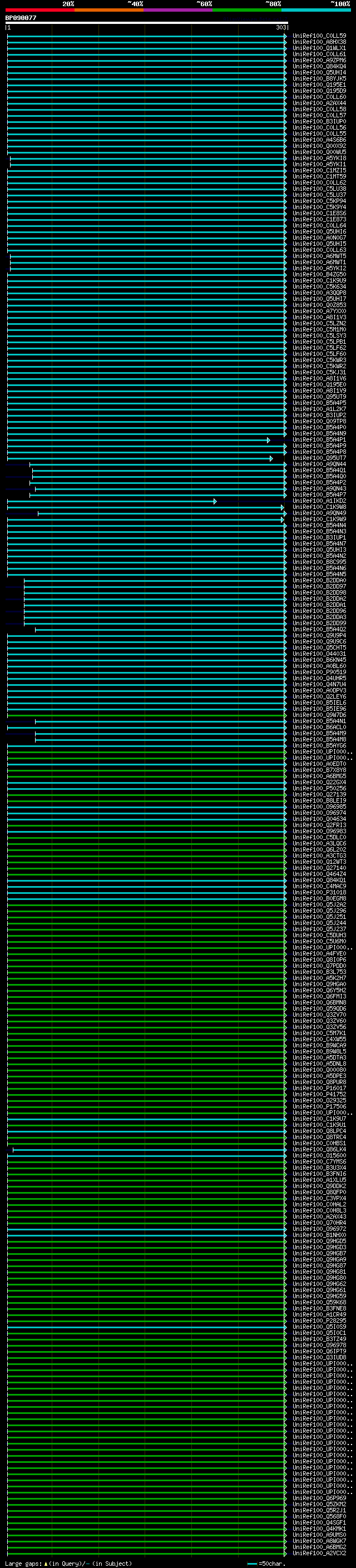The width and height of the screenshot is (356, 1568).
Task: Click the cyan ~100% identity legend segment
Action: coord(316,10)
